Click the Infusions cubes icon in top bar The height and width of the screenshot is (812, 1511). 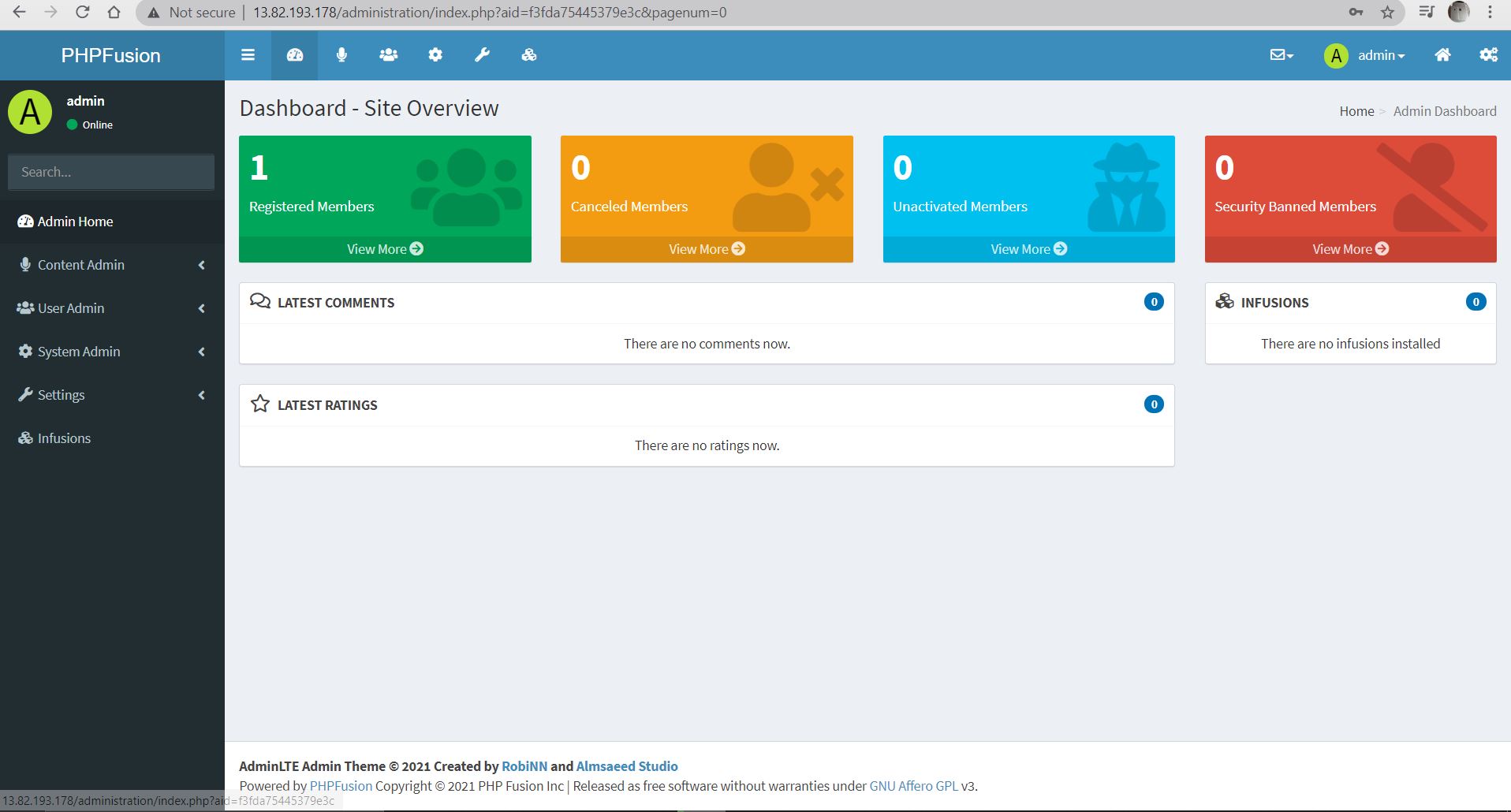coord(529,55)
